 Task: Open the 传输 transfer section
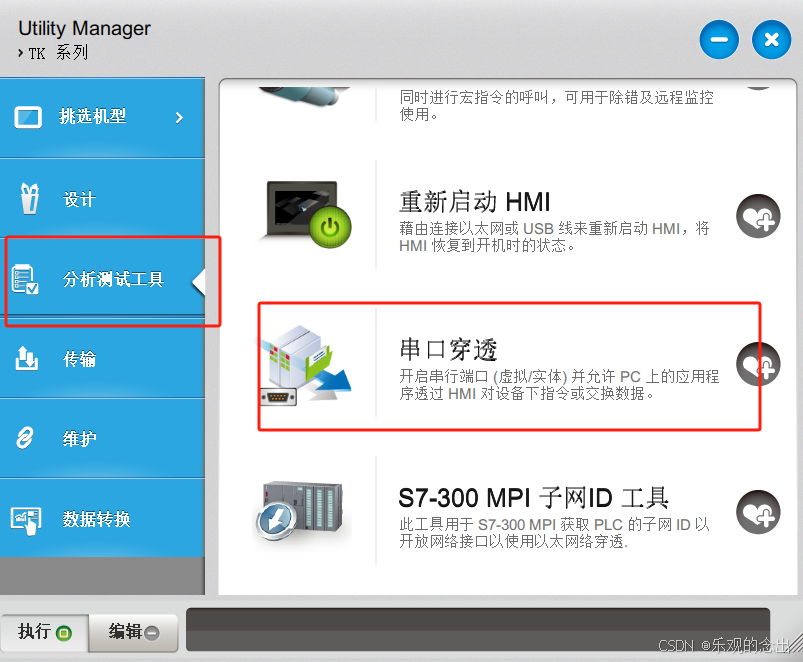tap(102, 358)
